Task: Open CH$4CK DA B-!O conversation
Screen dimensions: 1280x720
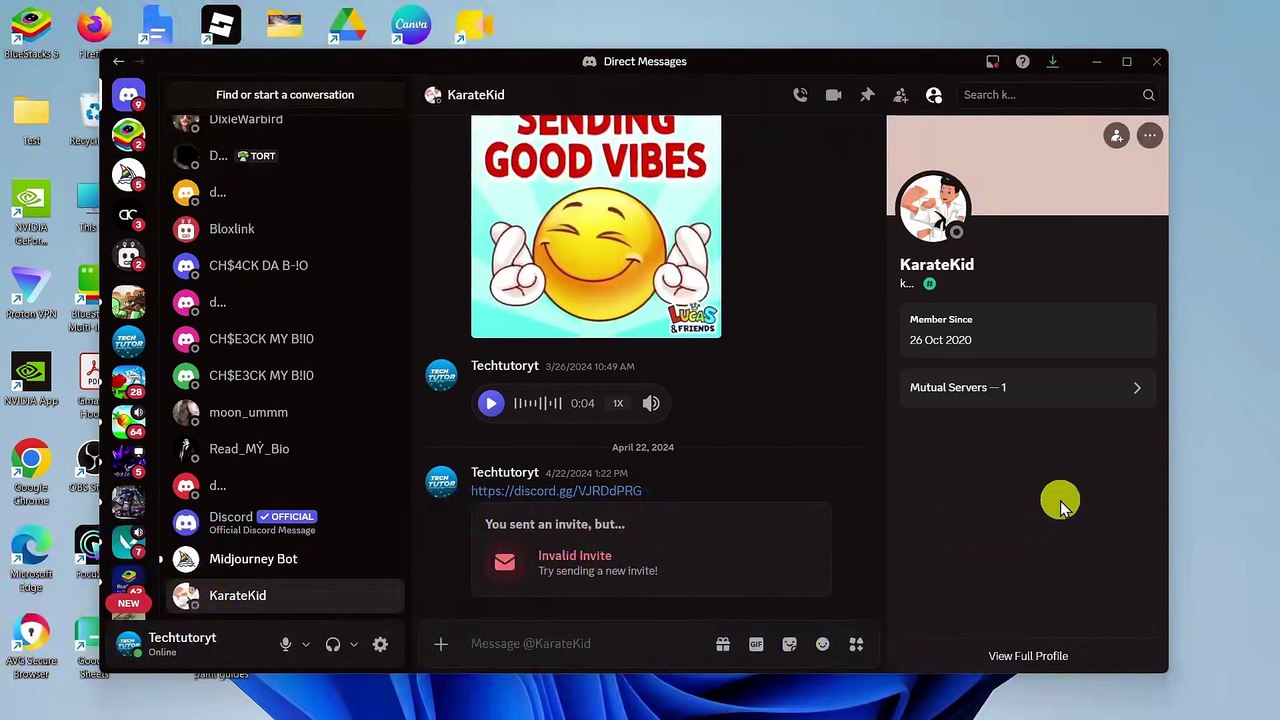Action: (x=285, y=266)
